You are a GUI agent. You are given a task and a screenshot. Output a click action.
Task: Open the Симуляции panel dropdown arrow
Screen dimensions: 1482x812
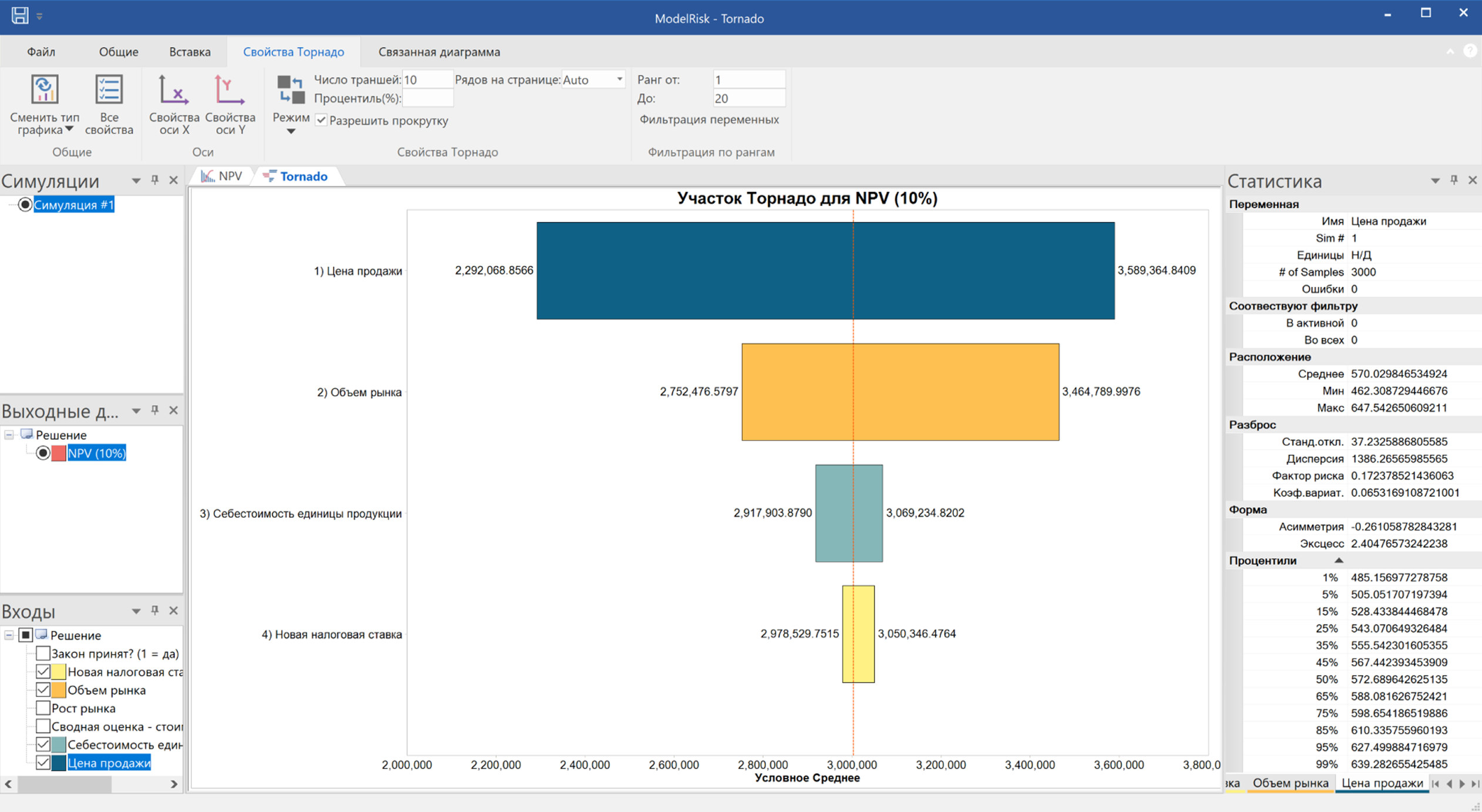[x=136, y=180]
